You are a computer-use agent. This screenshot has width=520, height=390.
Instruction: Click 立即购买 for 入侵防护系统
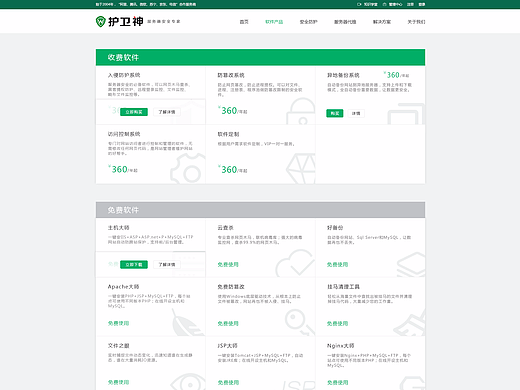(x=134, y=112)
